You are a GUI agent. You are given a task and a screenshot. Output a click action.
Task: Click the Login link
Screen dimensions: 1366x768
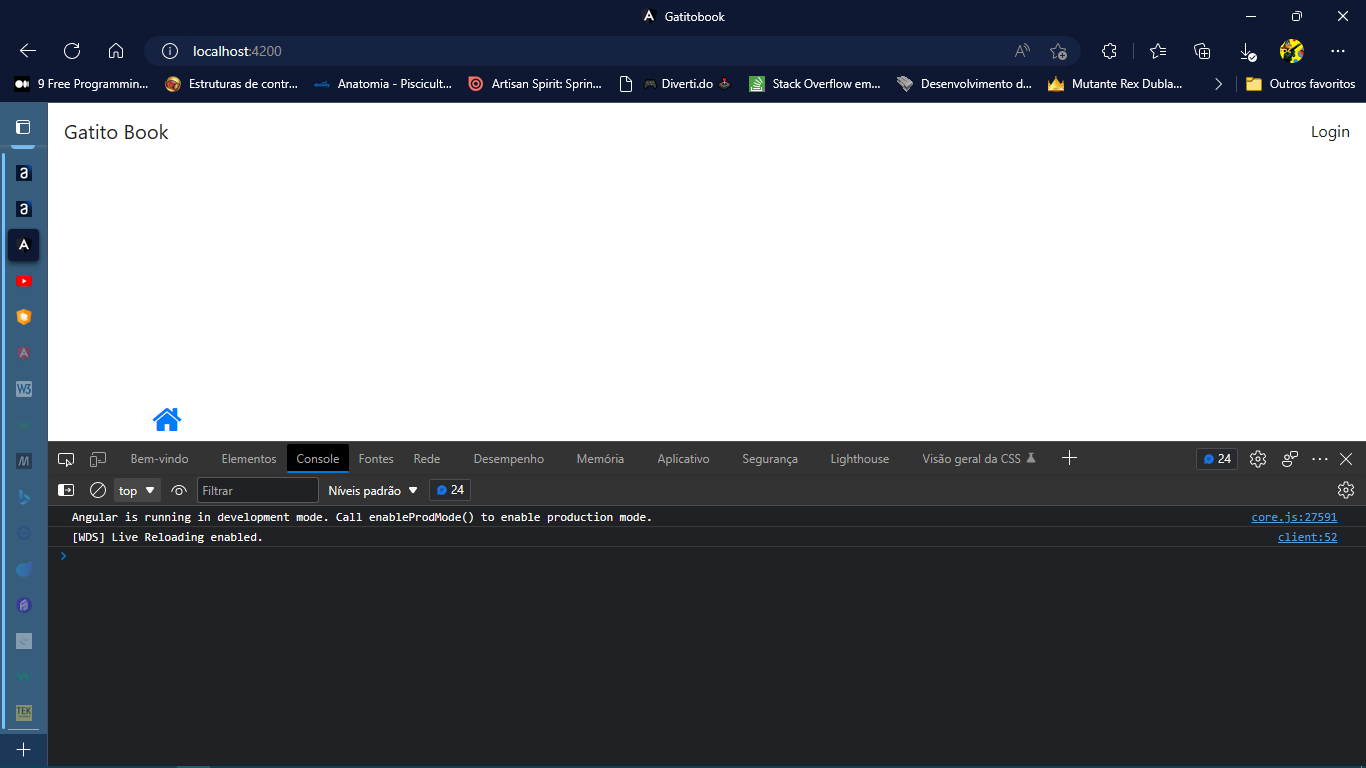coord(1330,132)
